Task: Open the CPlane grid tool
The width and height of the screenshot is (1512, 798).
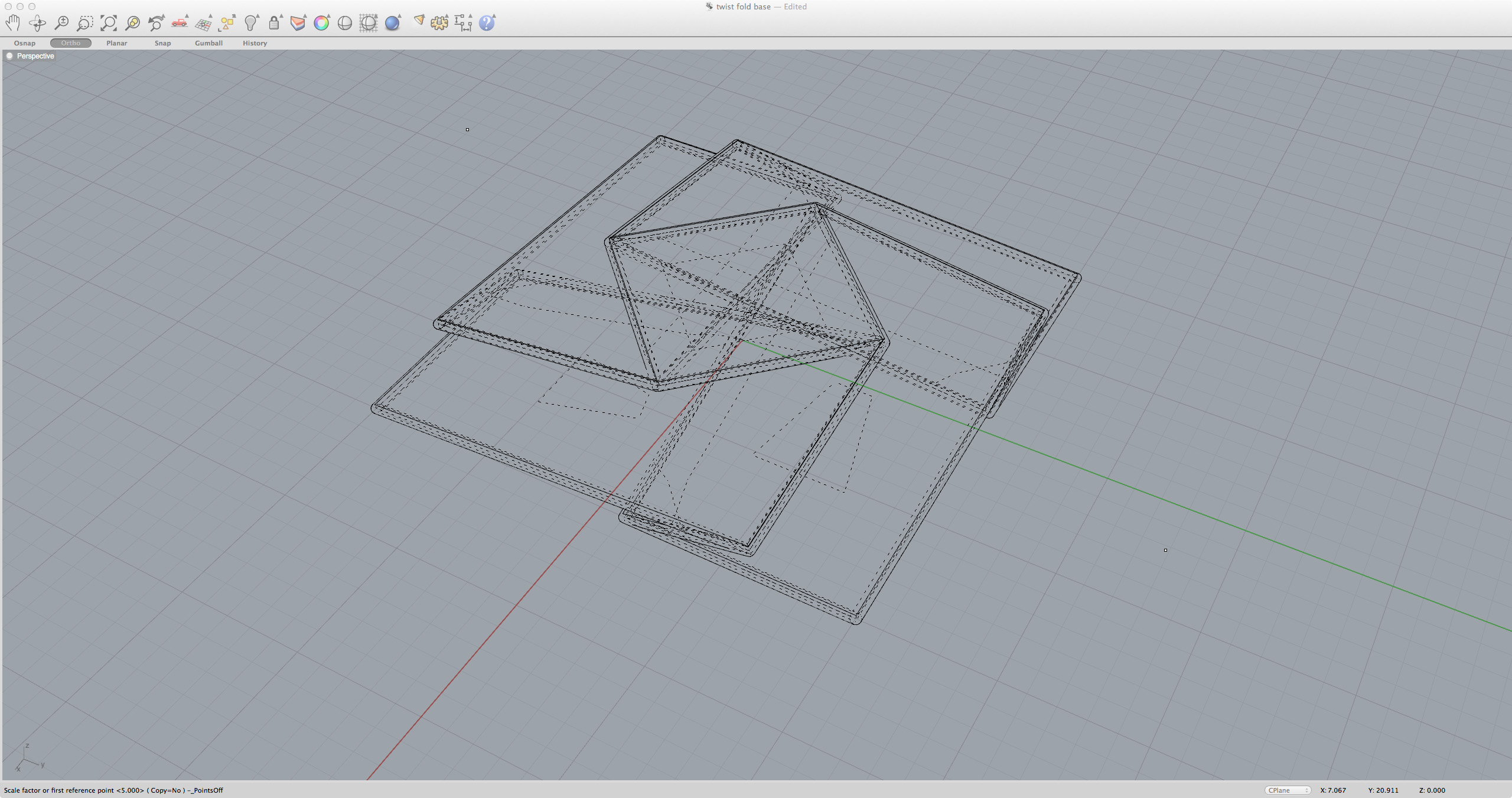Action: coord(204,23)
